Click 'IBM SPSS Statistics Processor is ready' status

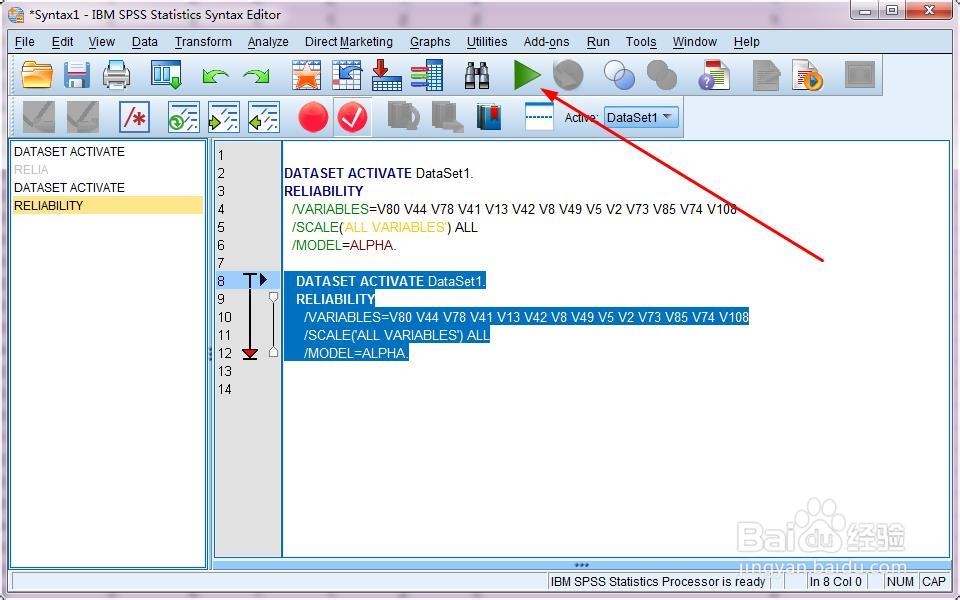tap(658, 582)
